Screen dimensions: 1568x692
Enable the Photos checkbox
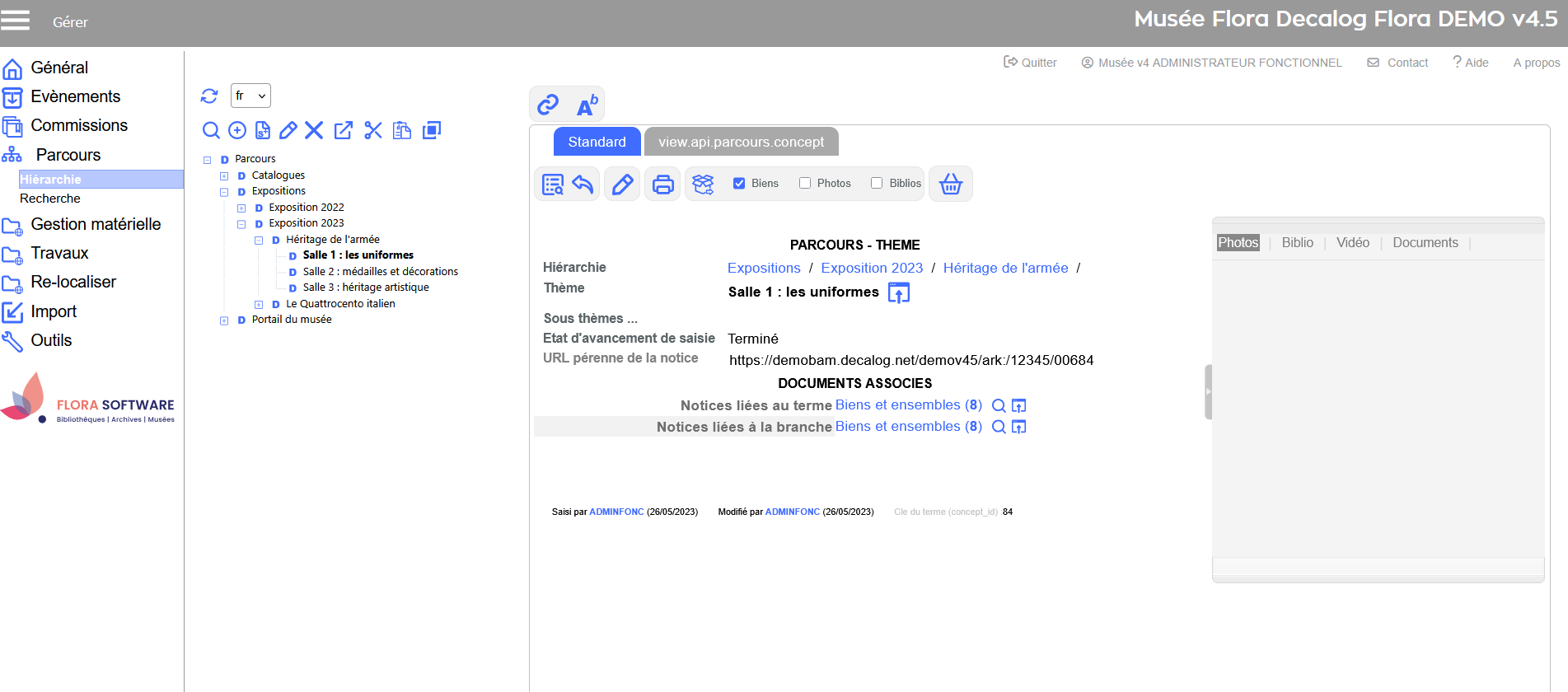[805, 184]
